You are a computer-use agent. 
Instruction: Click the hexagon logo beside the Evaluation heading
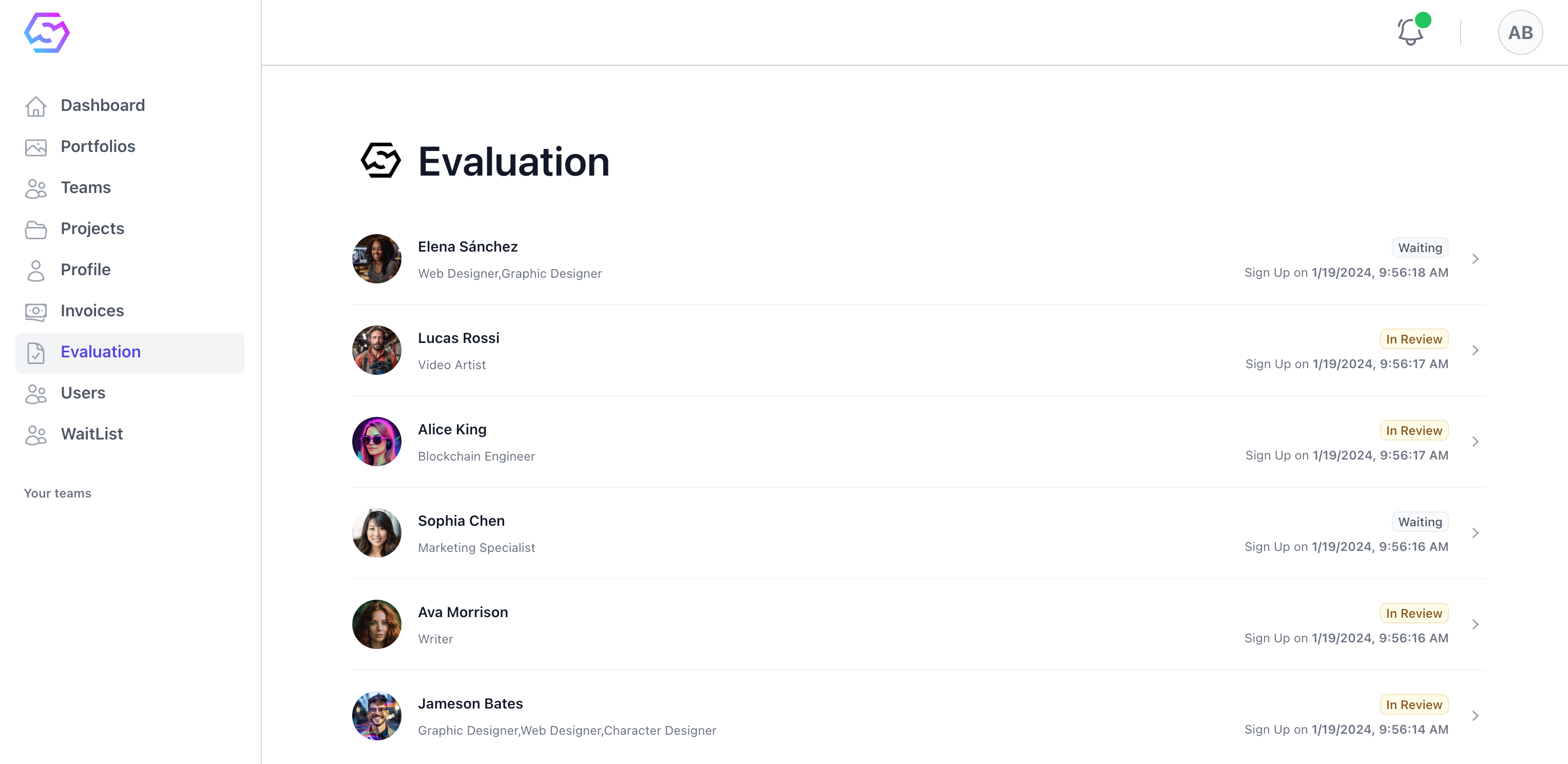coord(381,161)
